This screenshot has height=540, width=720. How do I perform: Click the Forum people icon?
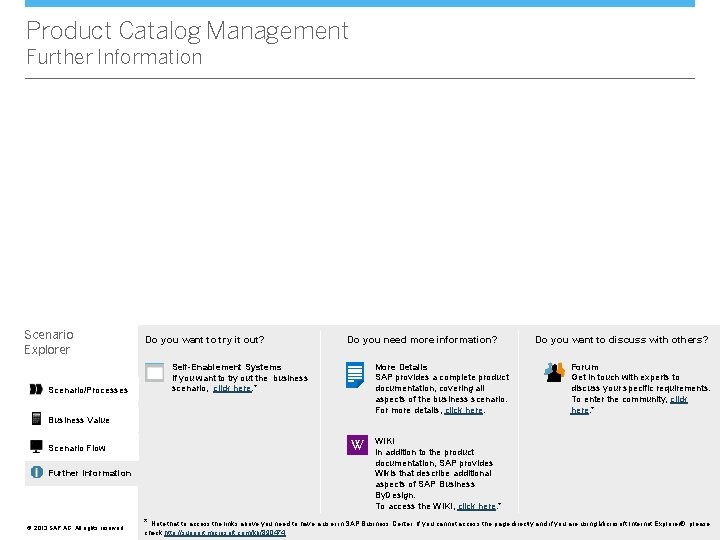[x=554, y=372]
